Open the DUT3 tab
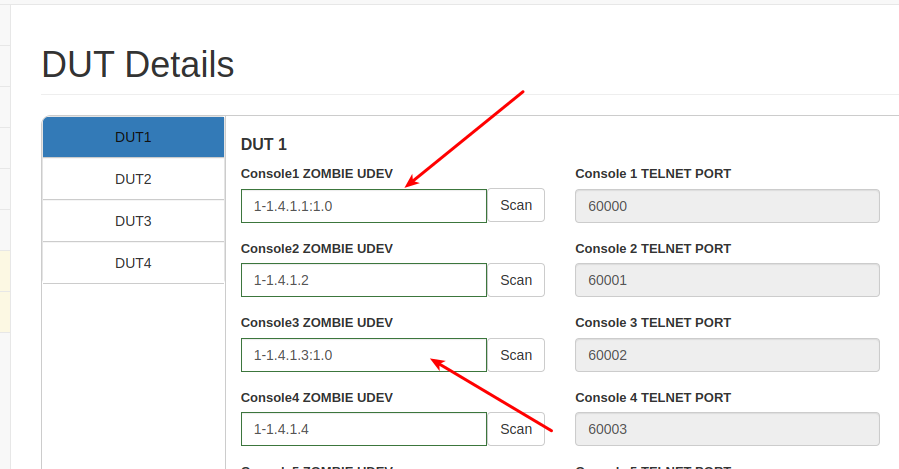The image size is (899, 469). coord(133,221)
